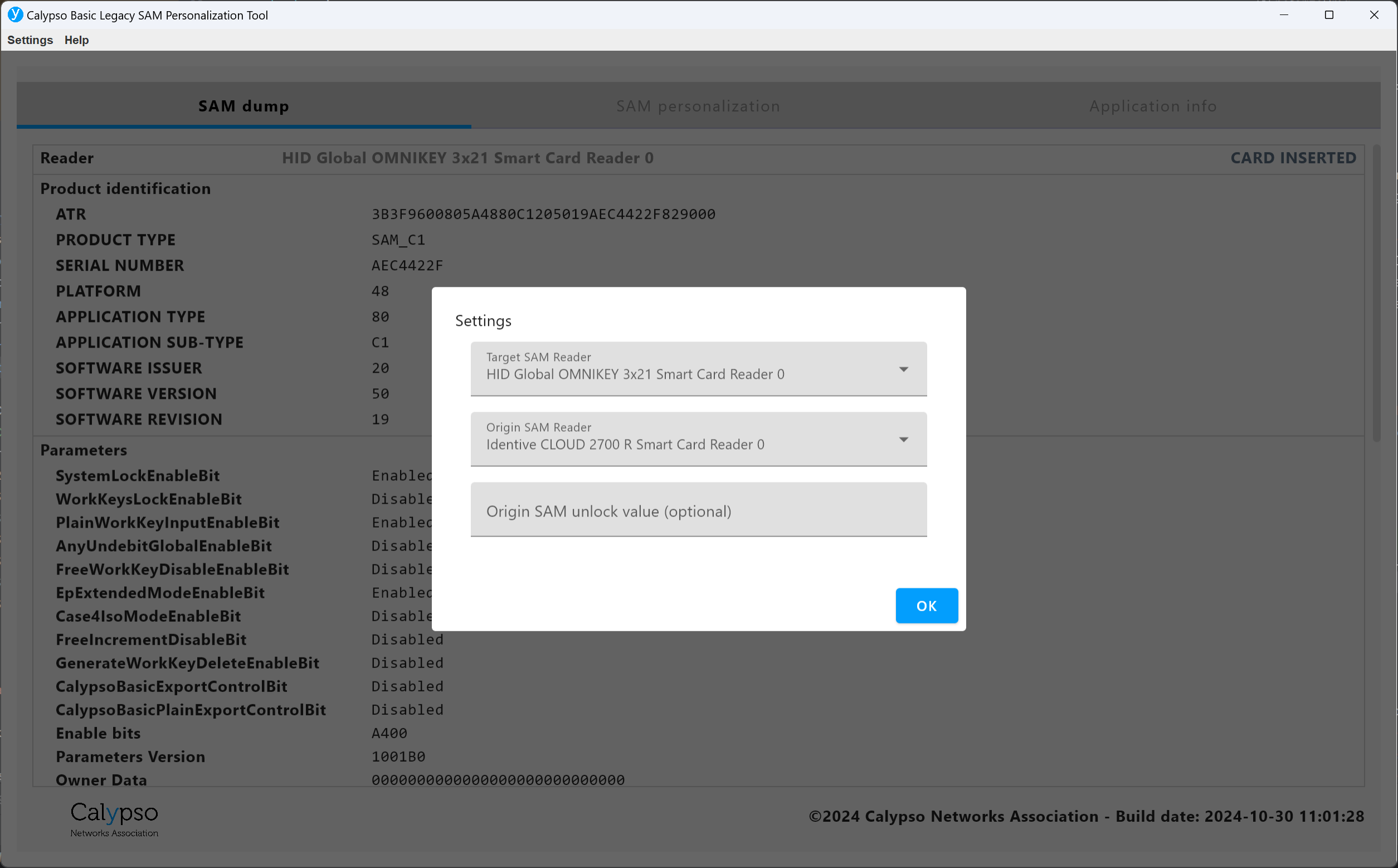Viewport: 1398px width, 868px height.
Task: Click the Enable bits value A400
Action: coord(389,734)
